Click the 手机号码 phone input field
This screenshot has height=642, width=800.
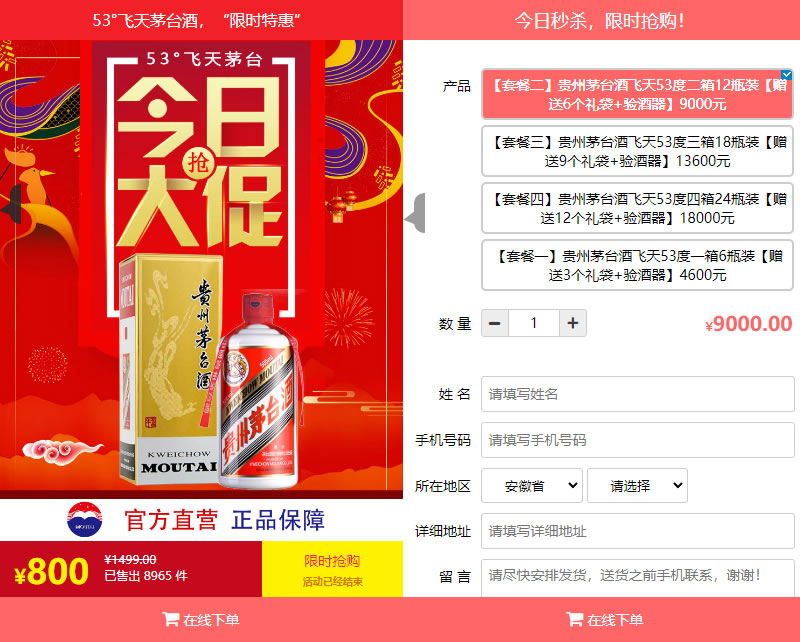click(637, 440)
